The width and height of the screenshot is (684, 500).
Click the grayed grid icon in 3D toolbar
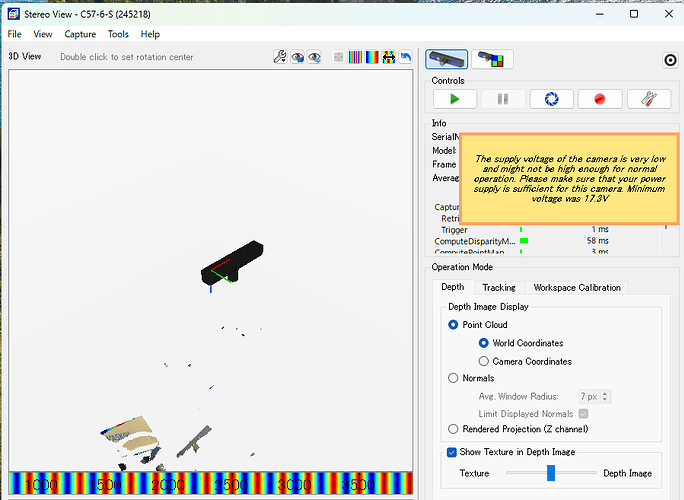338,57
